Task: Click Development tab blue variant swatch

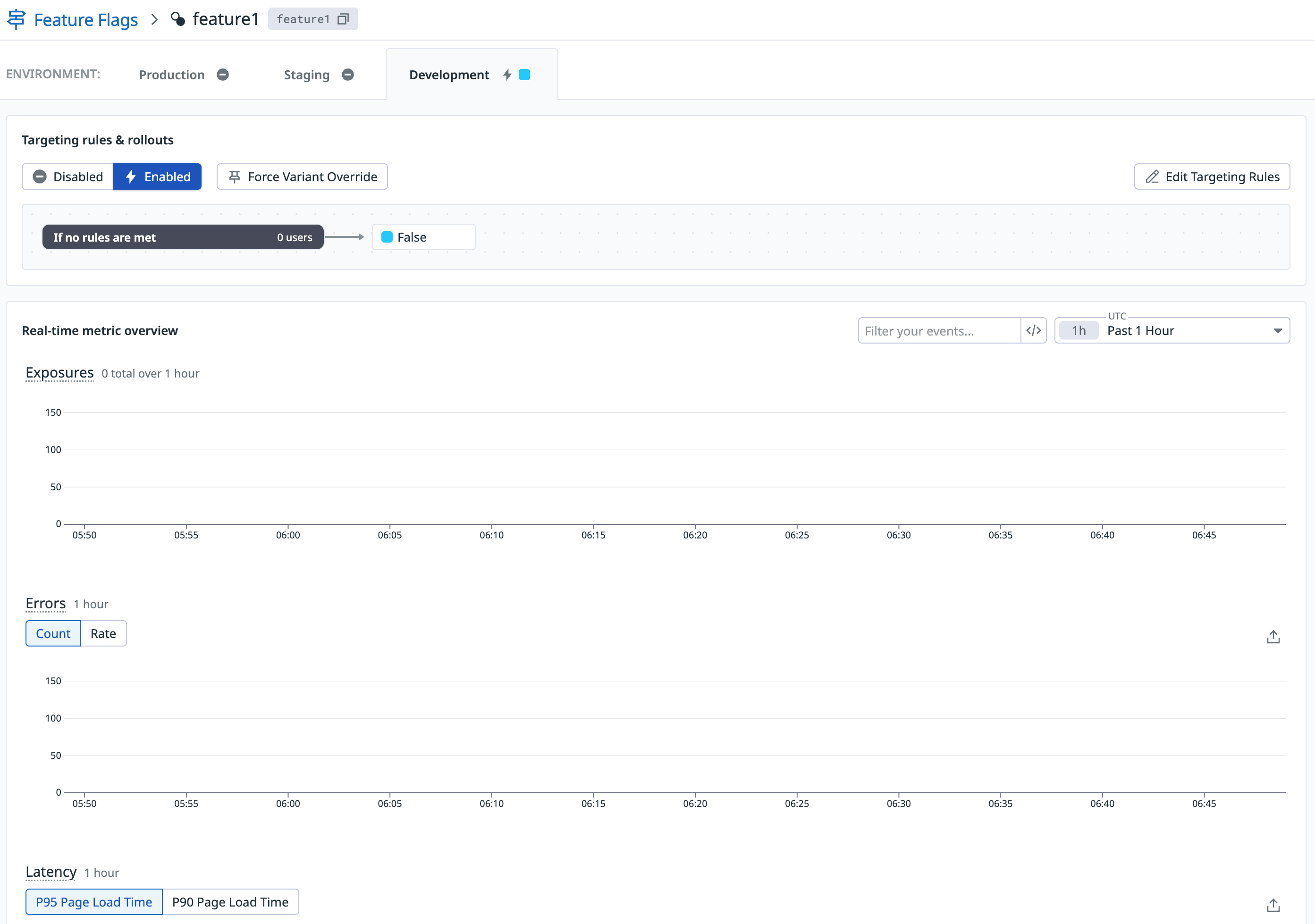Action: pyautogui.click(x=524, y=75)
